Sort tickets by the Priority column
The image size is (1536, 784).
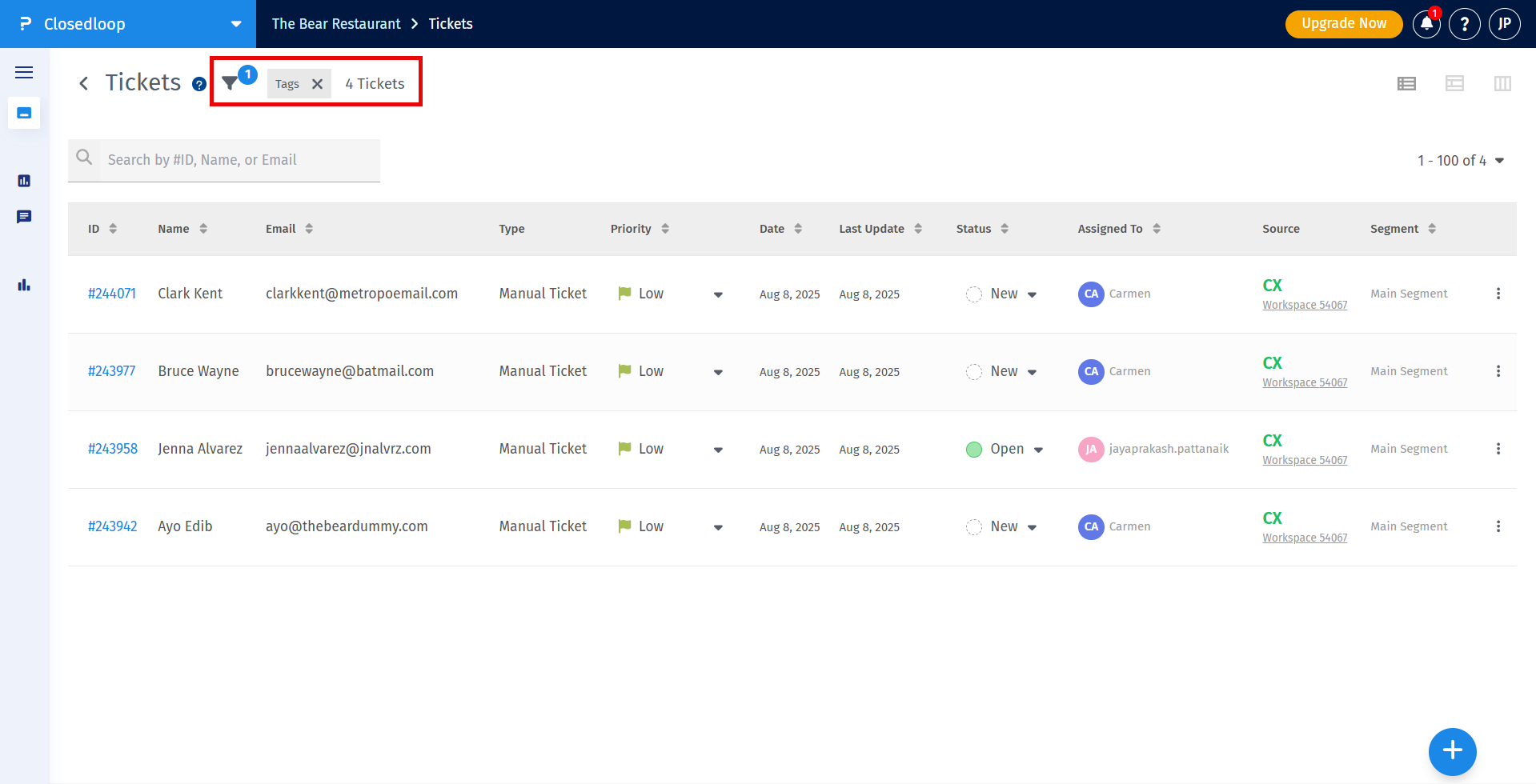(x=664, y=229)
